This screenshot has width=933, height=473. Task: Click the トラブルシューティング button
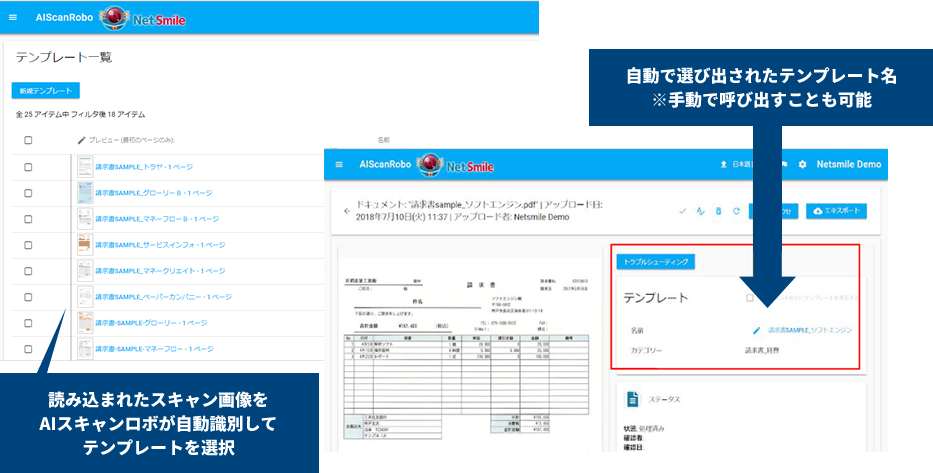point(656,262)
